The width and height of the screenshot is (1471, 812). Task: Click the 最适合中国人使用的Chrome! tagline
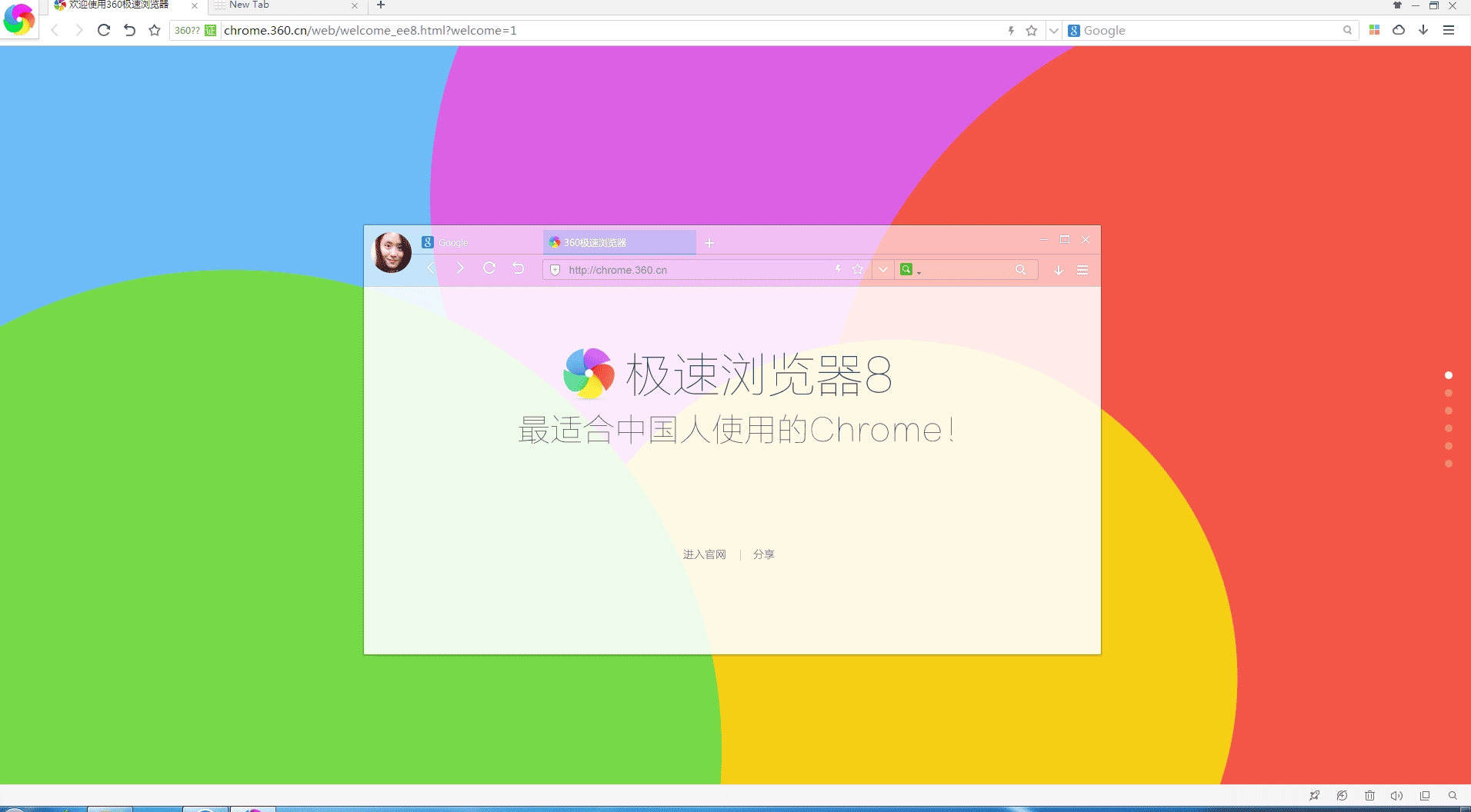pyautogui.click(x=737, y=430)
